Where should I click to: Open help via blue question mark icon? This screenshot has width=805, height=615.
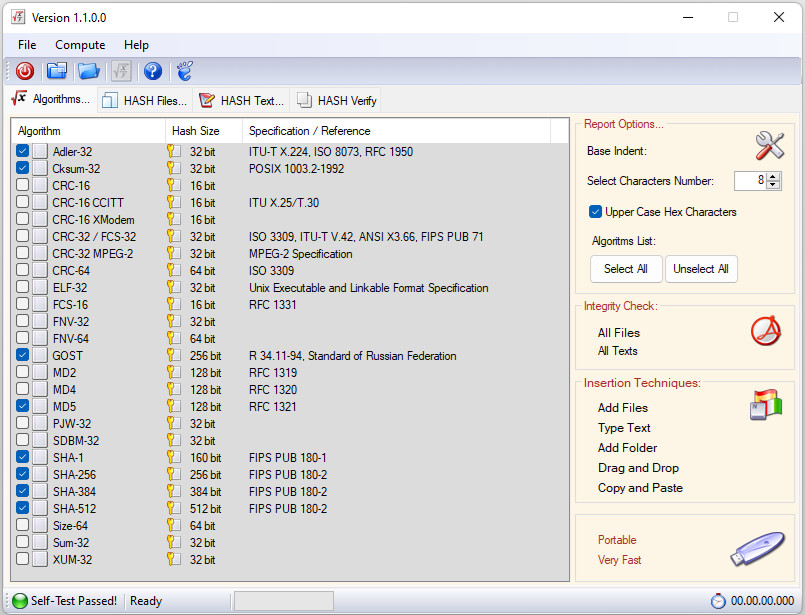coord(152,71)
